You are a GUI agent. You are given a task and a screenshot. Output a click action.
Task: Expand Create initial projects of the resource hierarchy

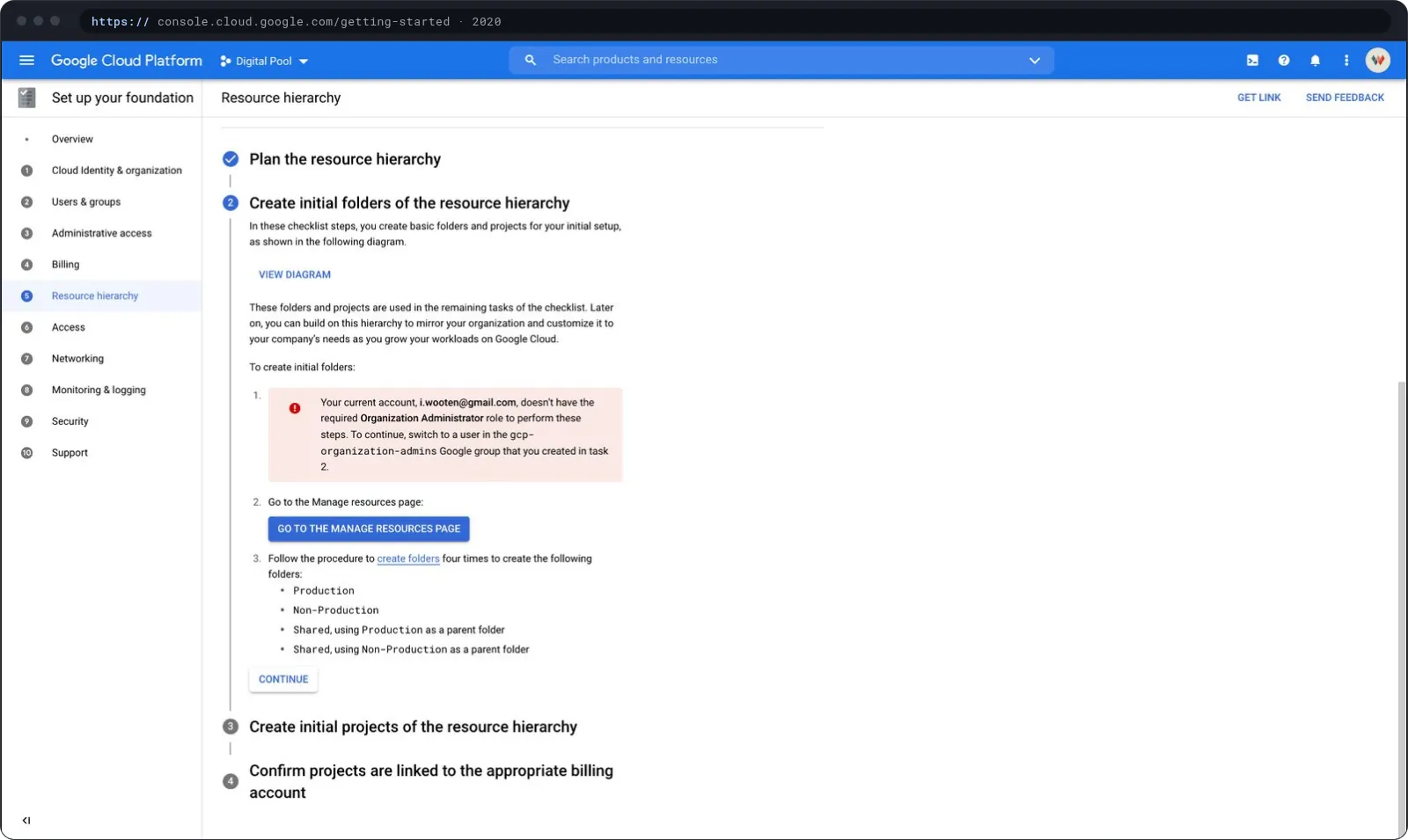click(x=413, y=727)
